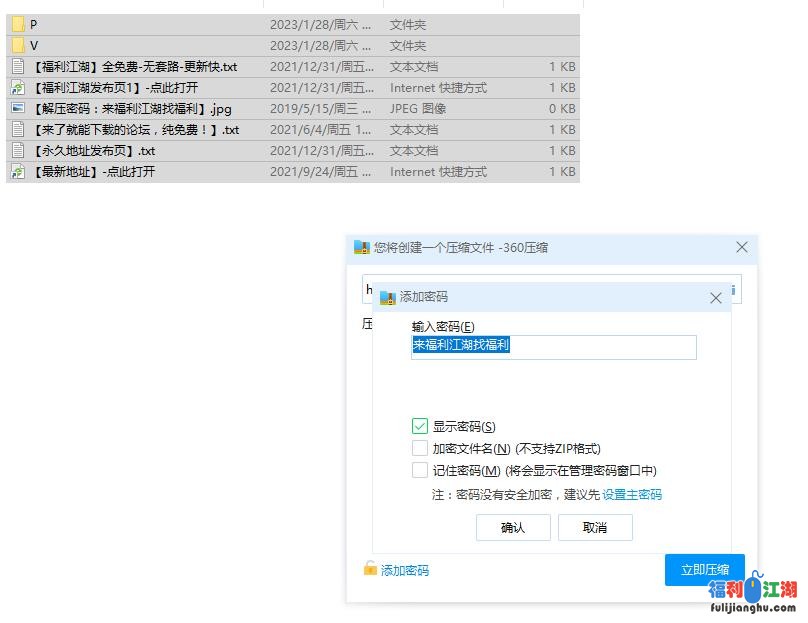Click the text document icon of 【永久地址发布页】.txt
The height and width of the screenshot is (623, 808).
coord(18,150)
